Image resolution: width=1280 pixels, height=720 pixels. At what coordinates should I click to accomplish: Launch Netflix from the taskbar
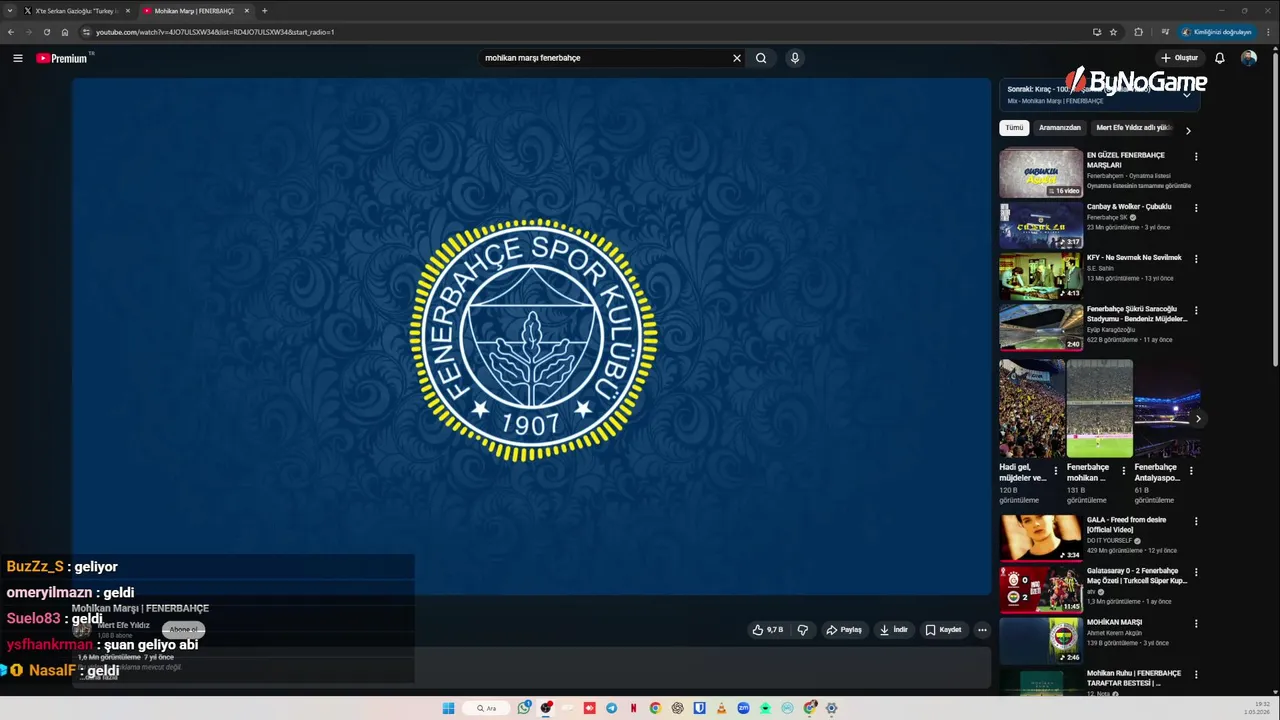pos(634,708)
